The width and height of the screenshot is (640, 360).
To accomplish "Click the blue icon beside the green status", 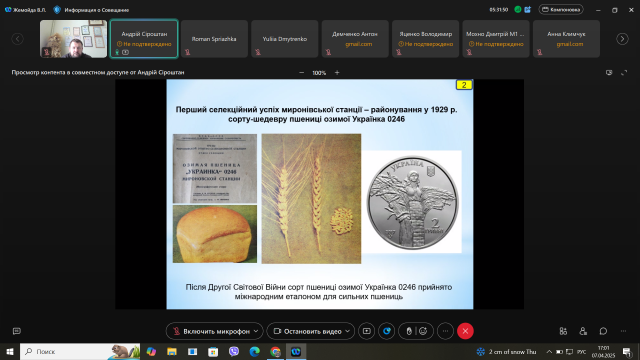I will pos(527,9).
